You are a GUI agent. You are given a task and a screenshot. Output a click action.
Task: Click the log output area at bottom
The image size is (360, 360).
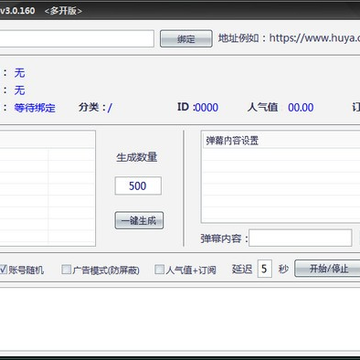tap(180, 318)
